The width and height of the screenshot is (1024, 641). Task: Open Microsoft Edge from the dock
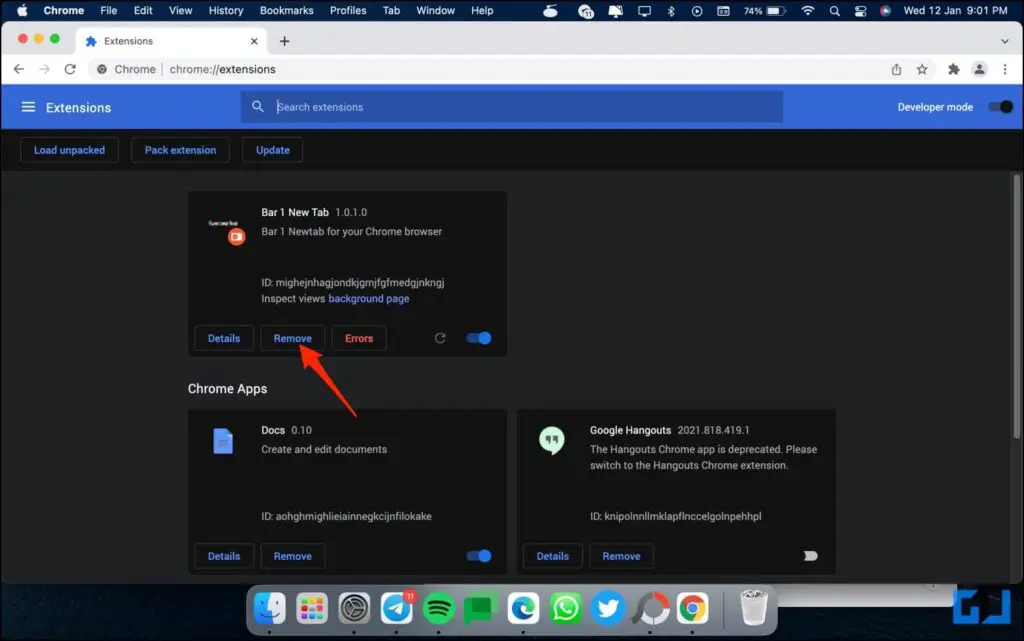523,608
